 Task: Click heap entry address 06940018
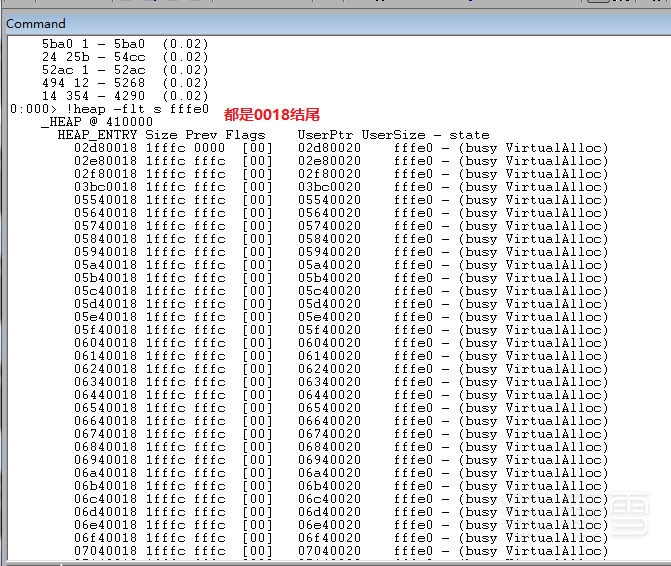point(105,460)
